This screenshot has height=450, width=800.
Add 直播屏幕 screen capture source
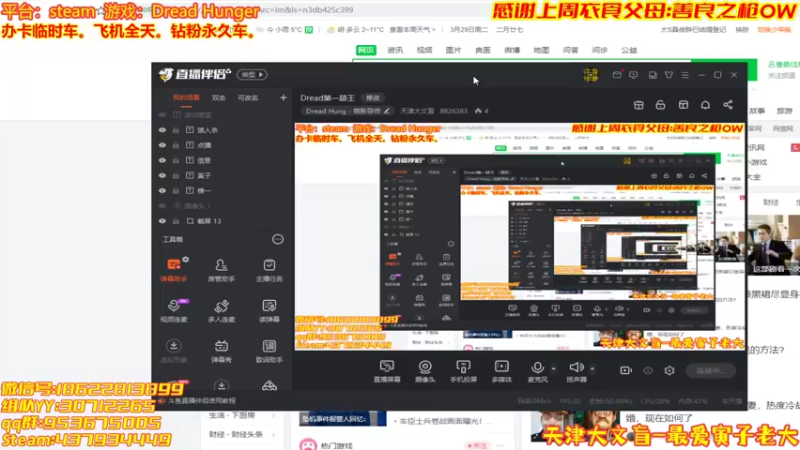387,371
